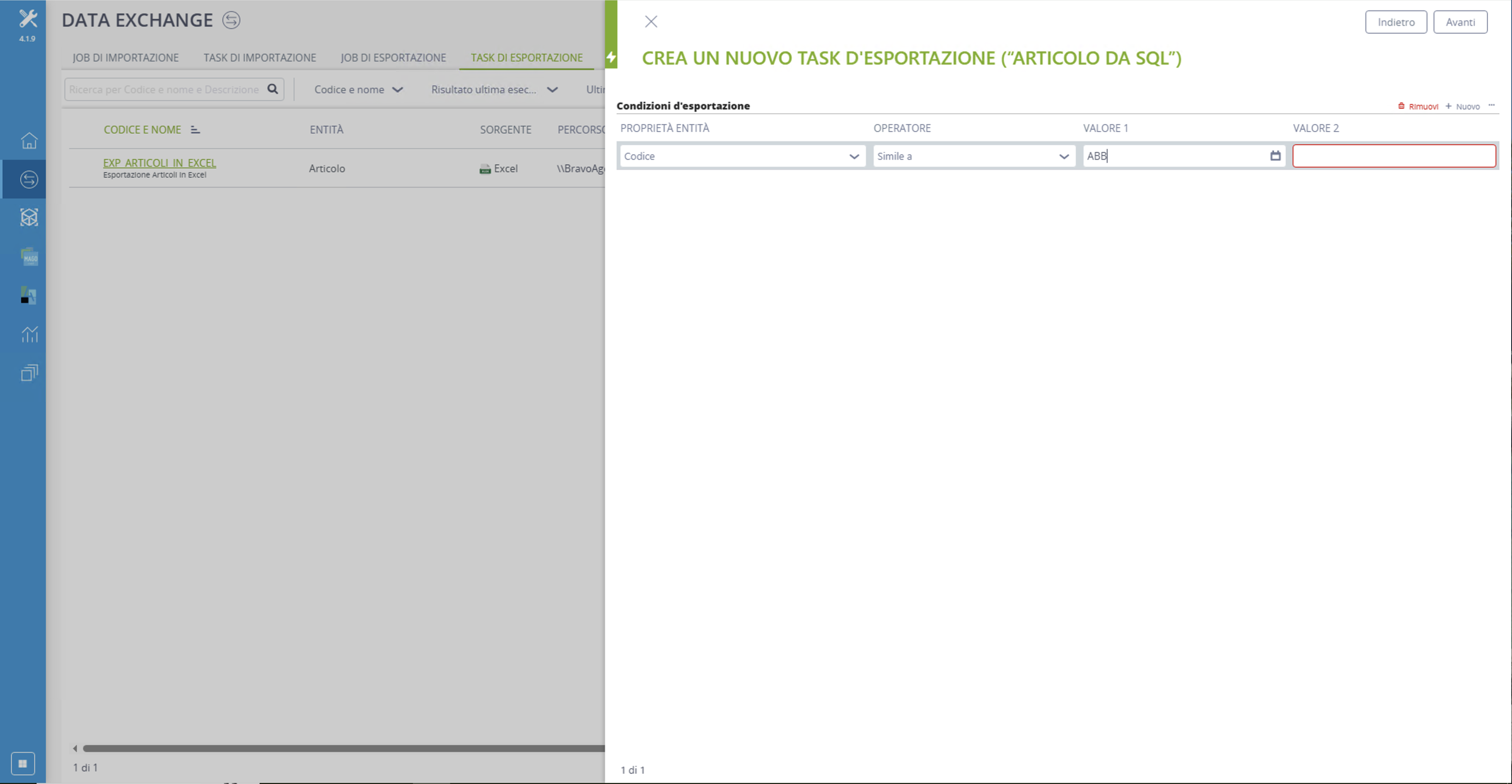The image size is (1512, 784).
Task: Click the Articolo entity cell
Action: coord(327,169)
